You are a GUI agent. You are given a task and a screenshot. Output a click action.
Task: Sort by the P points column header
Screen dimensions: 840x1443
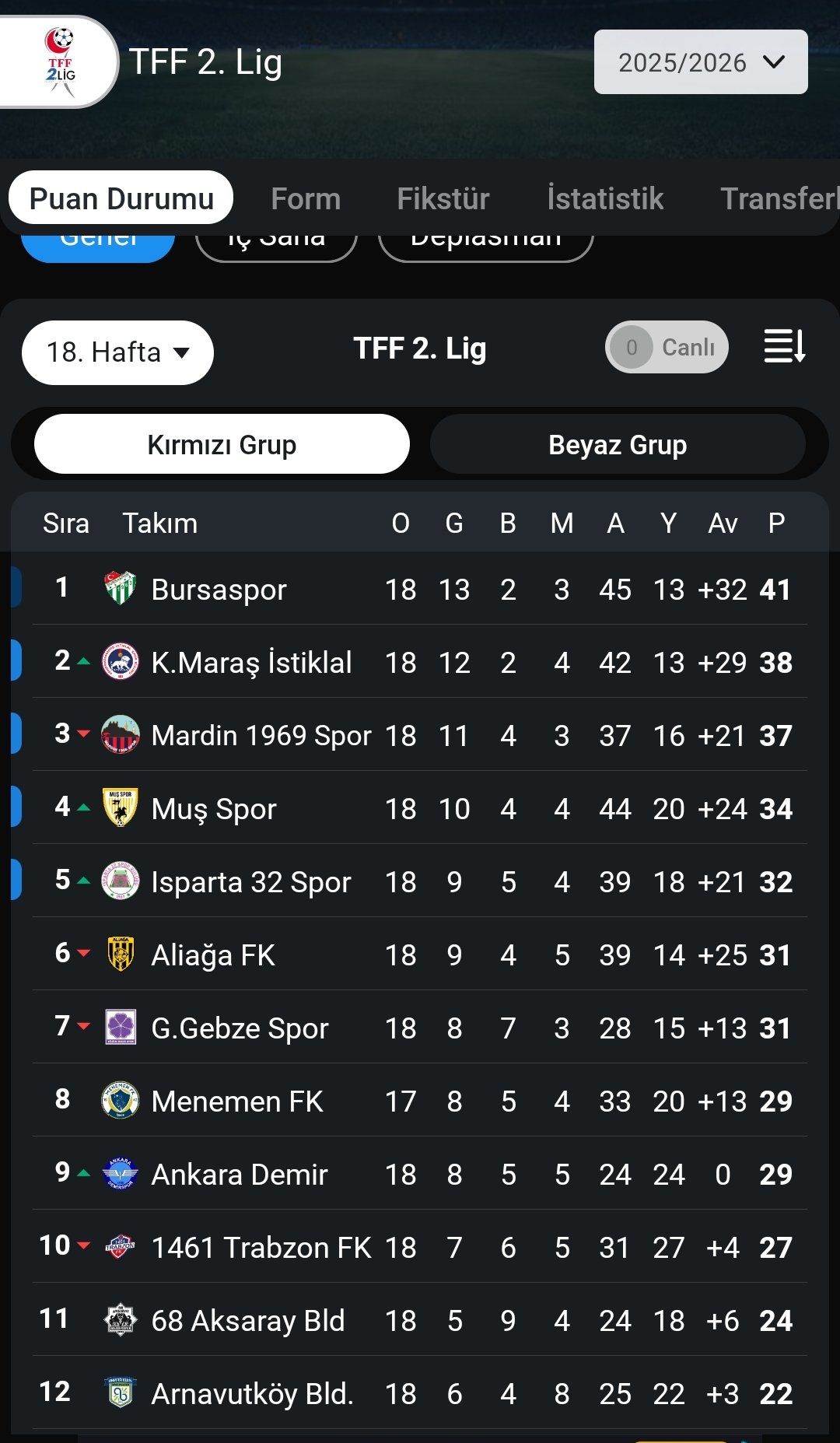[x=775, y=524]
